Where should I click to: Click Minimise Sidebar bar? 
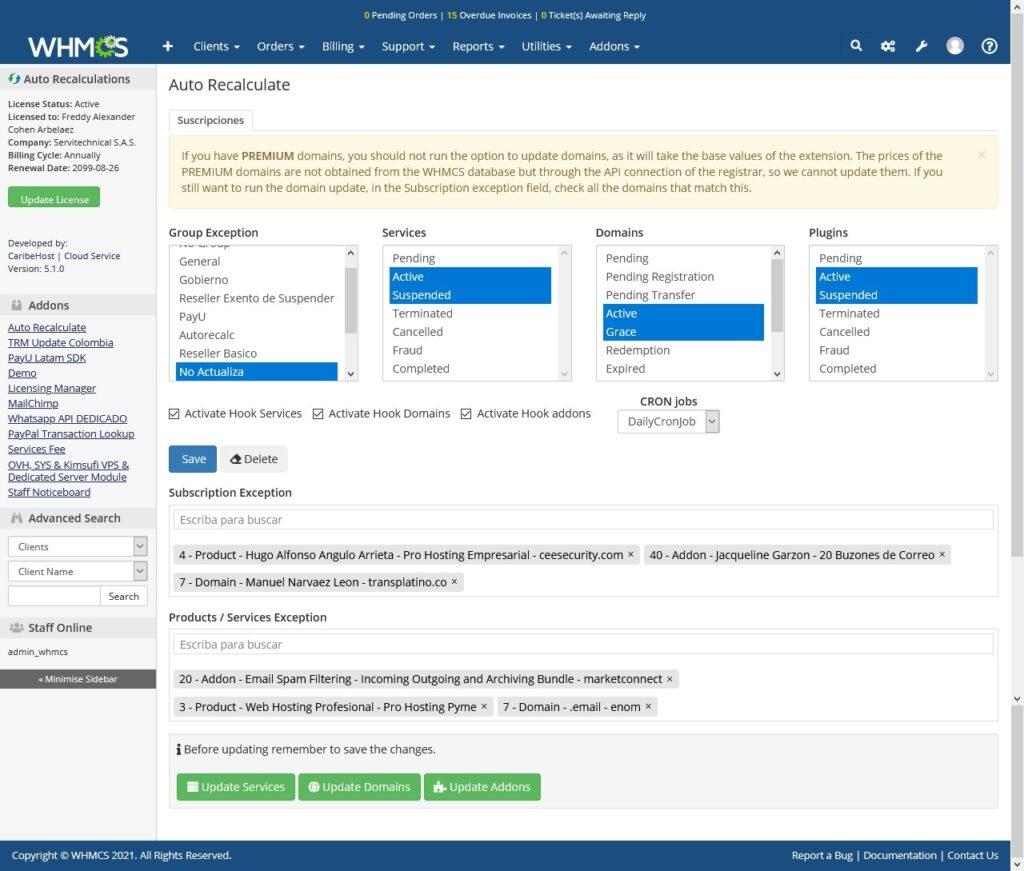coord(78,679)
